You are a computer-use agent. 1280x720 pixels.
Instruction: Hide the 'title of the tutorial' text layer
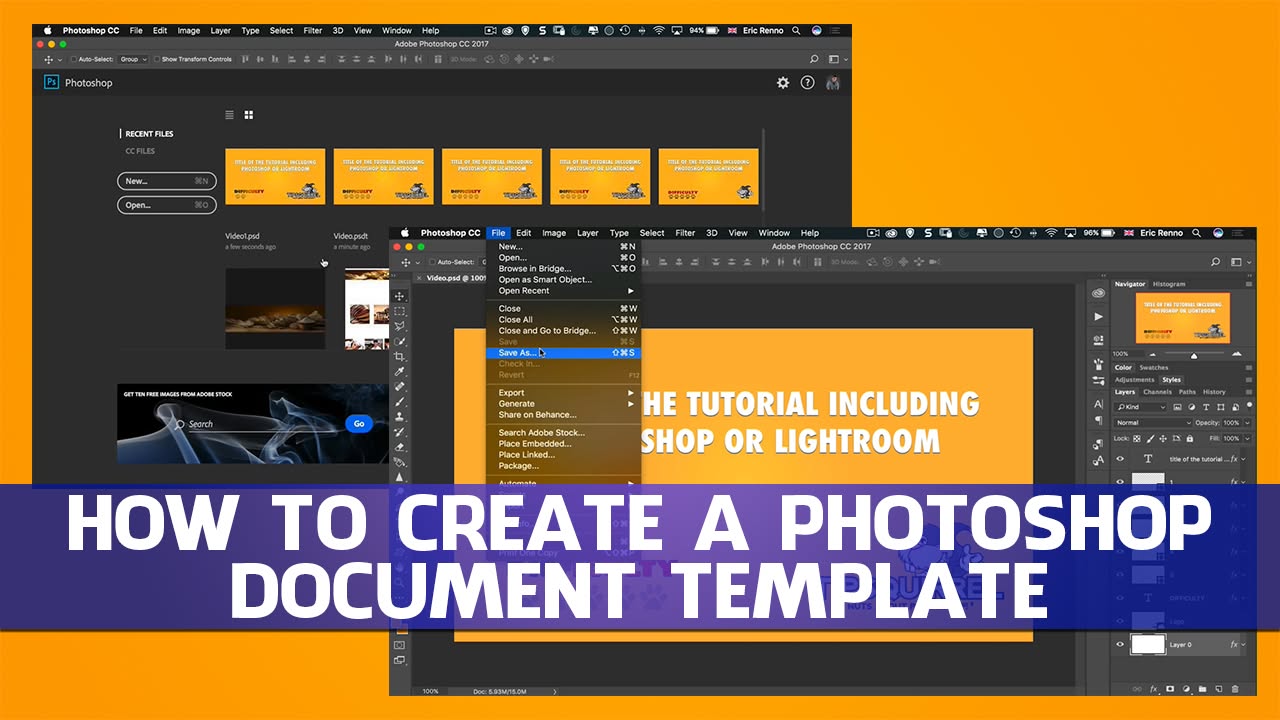[1120, 459]
